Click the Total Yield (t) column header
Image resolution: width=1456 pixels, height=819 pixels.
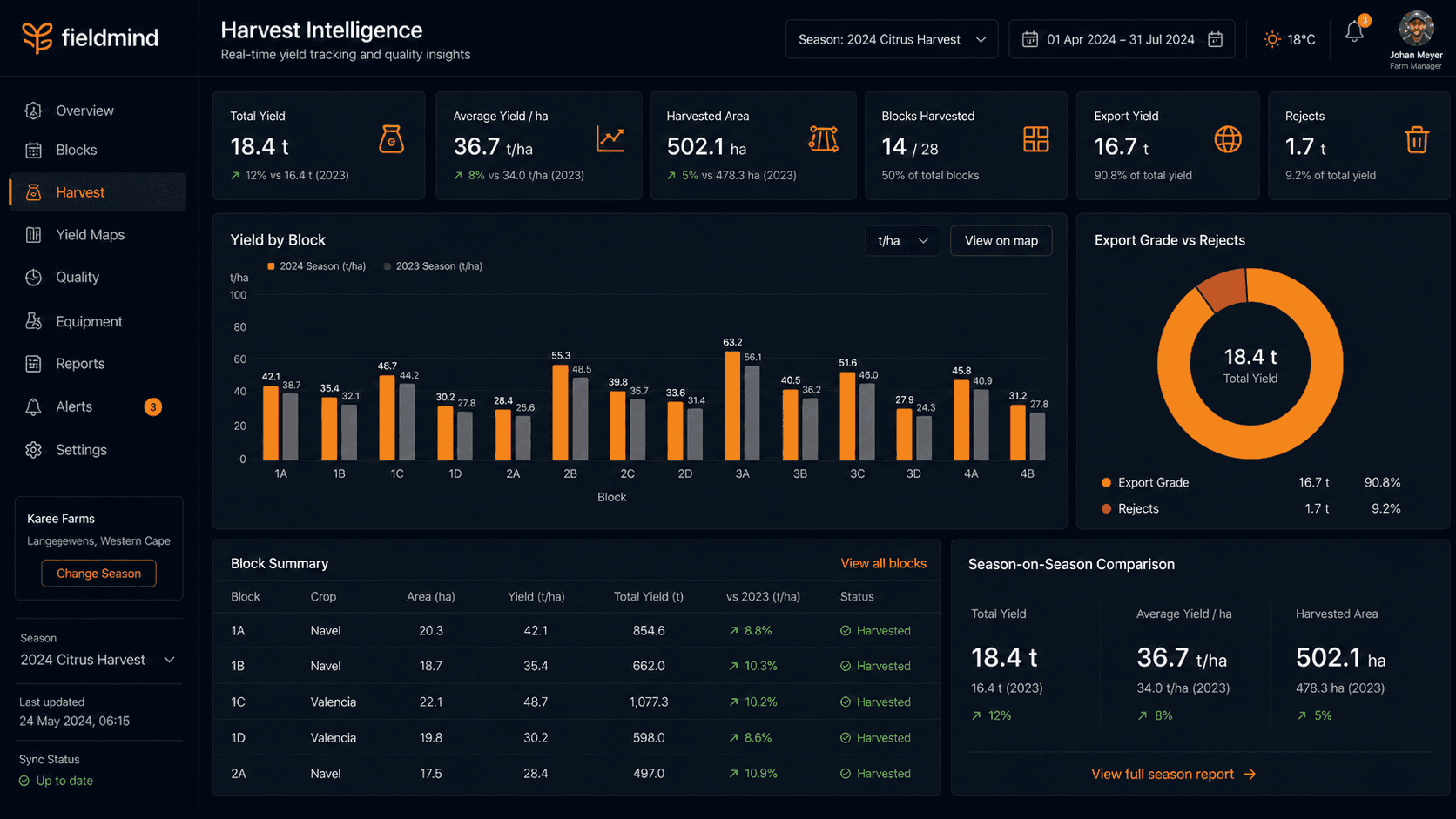pyautogui.click(x=649, y=597)
